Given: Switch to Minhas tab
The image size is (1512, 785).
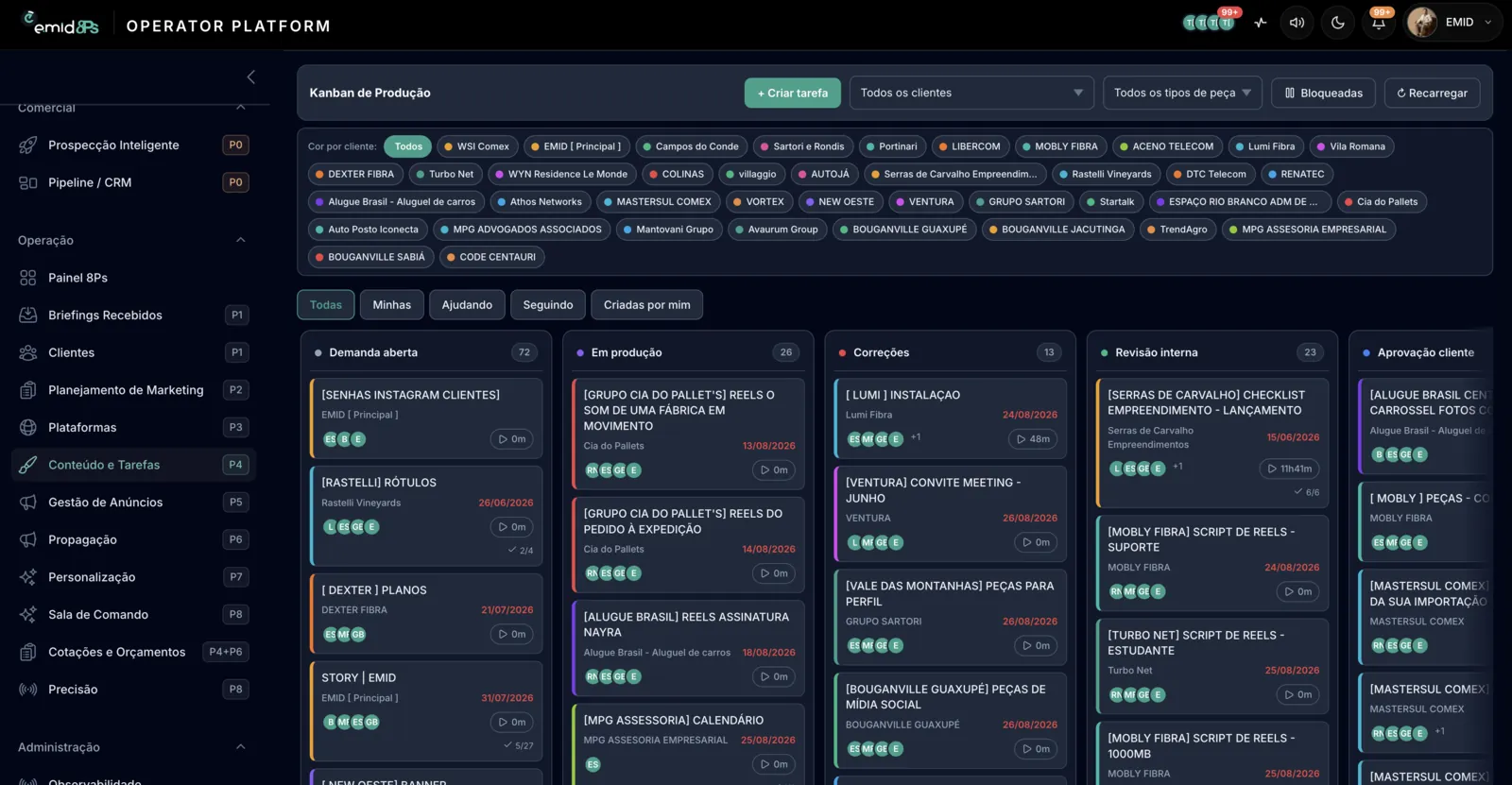Looking at the screenshot, I should (391, 305).
